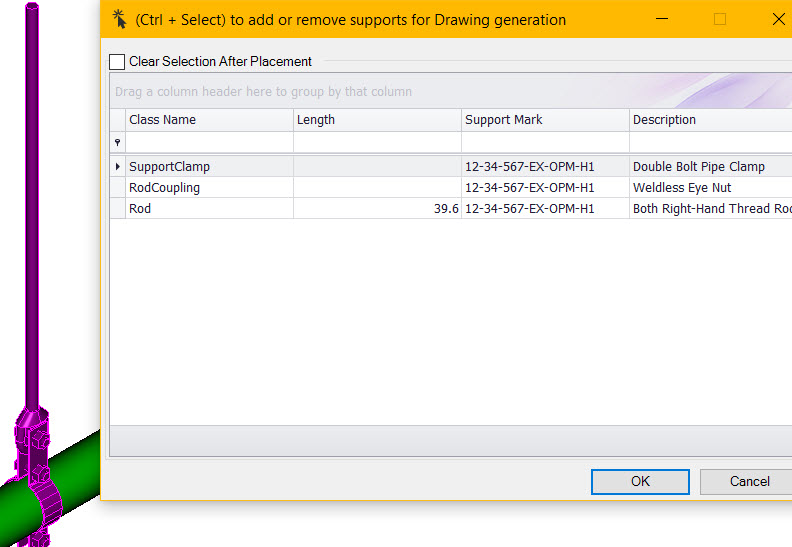Enable Clear Selection After Placement checkbox
792x547 pixels.
[117, 62]
